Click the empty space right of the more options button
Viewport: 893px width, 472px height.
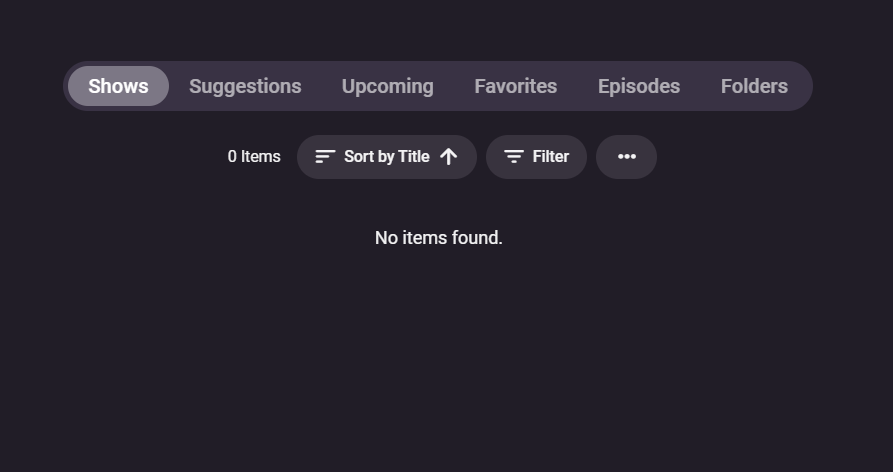740,157
